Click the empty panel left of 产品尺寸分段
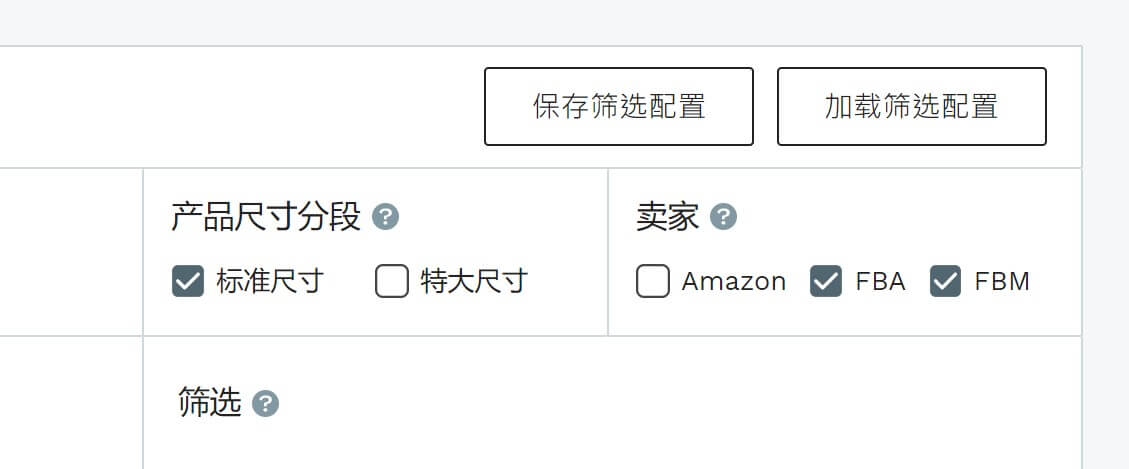1129x469 pixels. pos(71,252)
